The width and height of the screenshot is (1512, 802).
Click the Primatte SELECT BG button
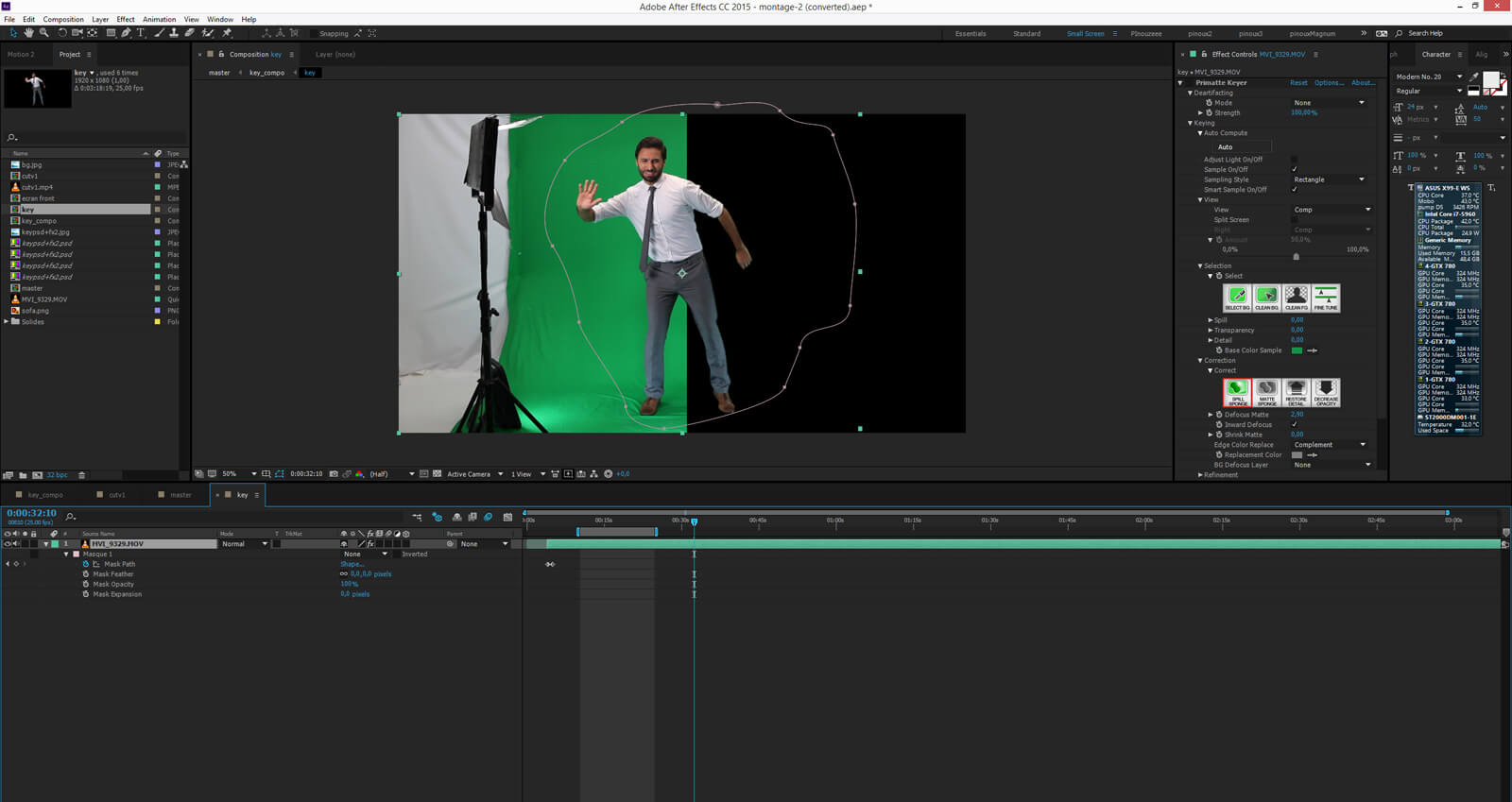pos(1237,299)
